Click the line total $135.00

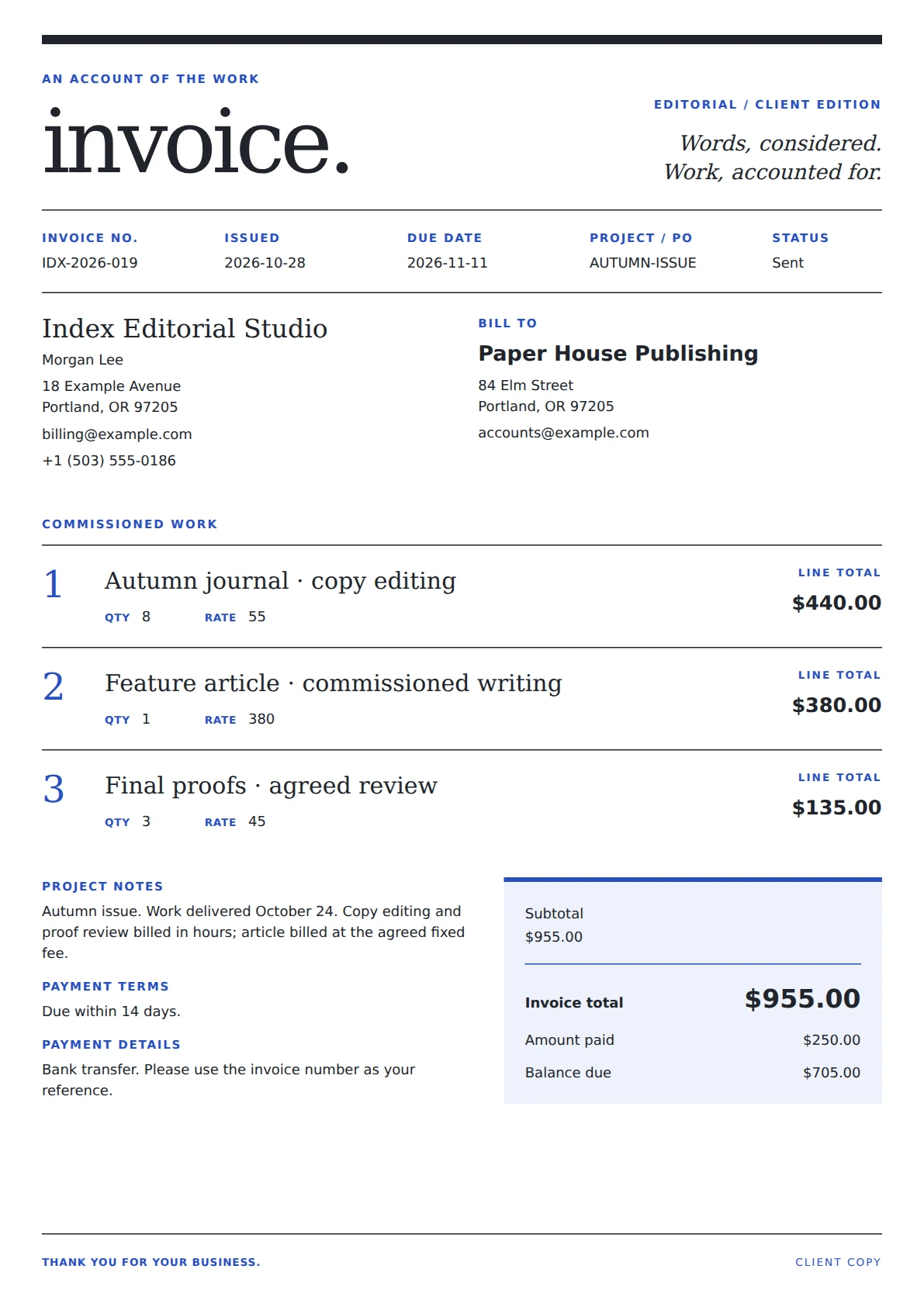point(836,807)
